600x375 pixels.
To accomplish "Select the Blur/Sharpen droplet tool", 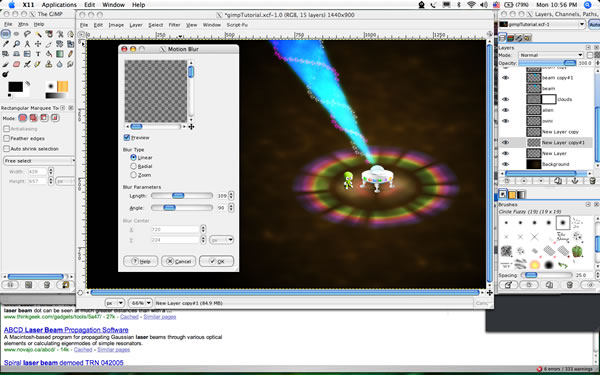I will coord(60,64).
